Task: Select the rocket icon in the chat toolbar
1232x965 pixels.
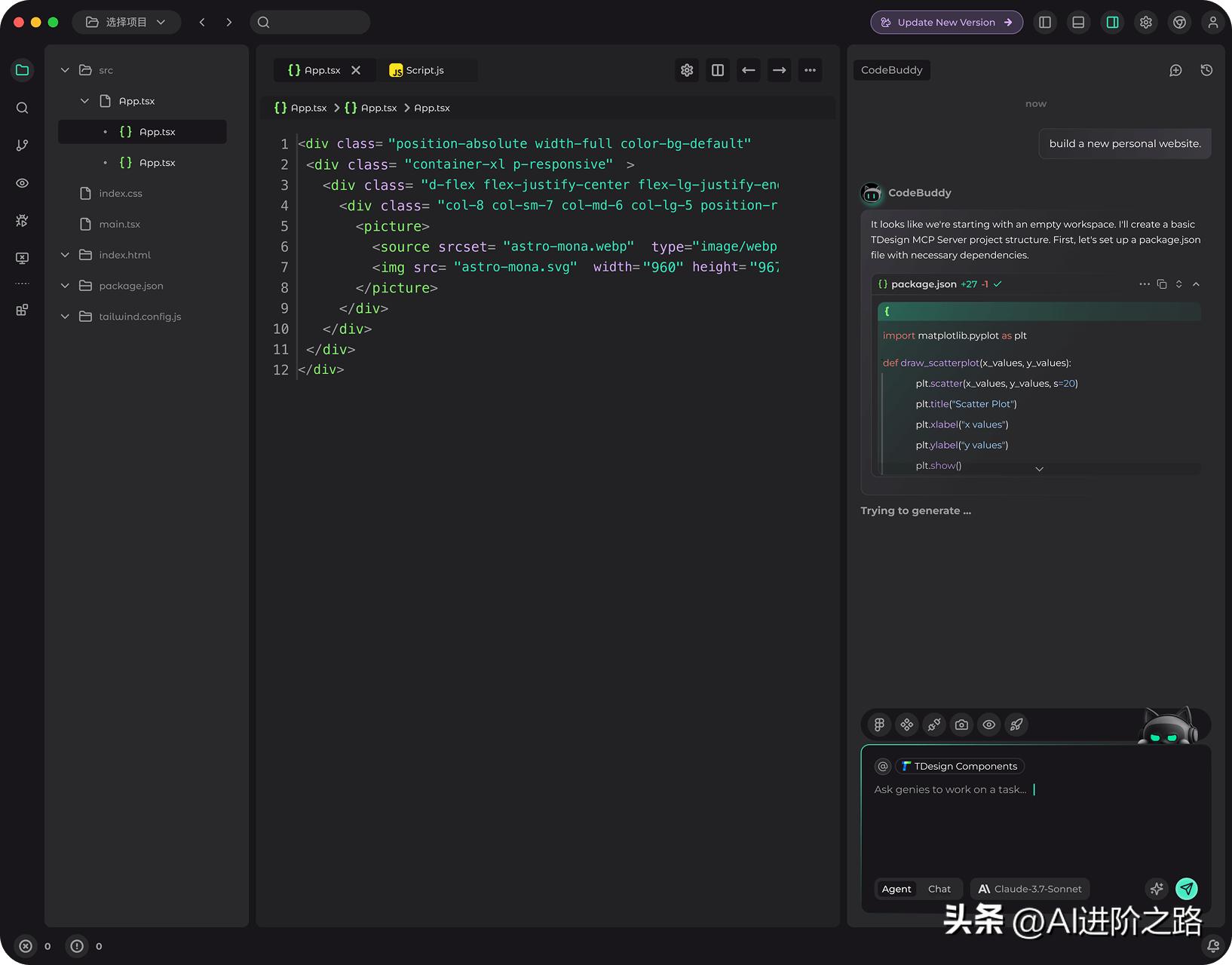Action: tap(1016, 725)
